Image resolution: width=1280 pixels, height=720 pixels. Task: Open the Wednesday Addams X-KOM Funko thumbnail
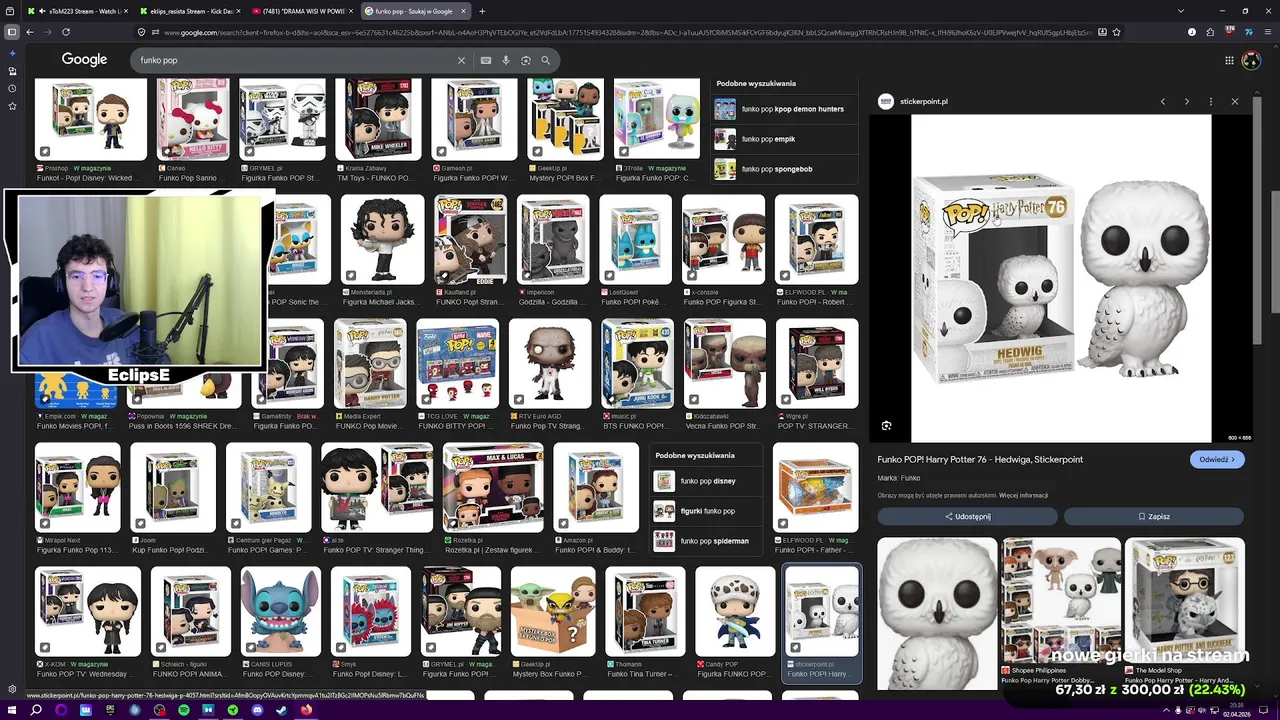(88, 611)
